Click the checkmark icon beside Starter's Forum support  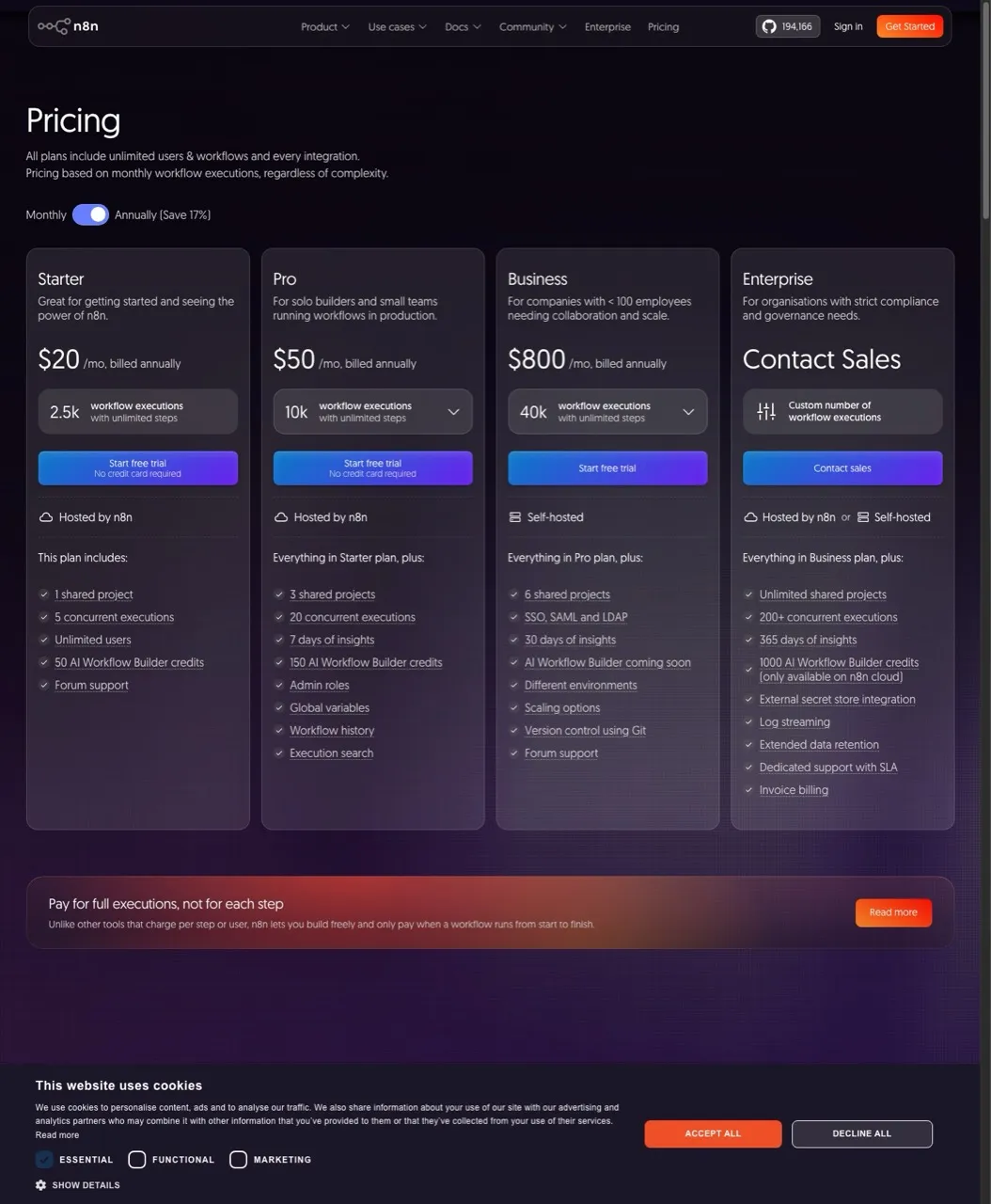pos(44,686)
